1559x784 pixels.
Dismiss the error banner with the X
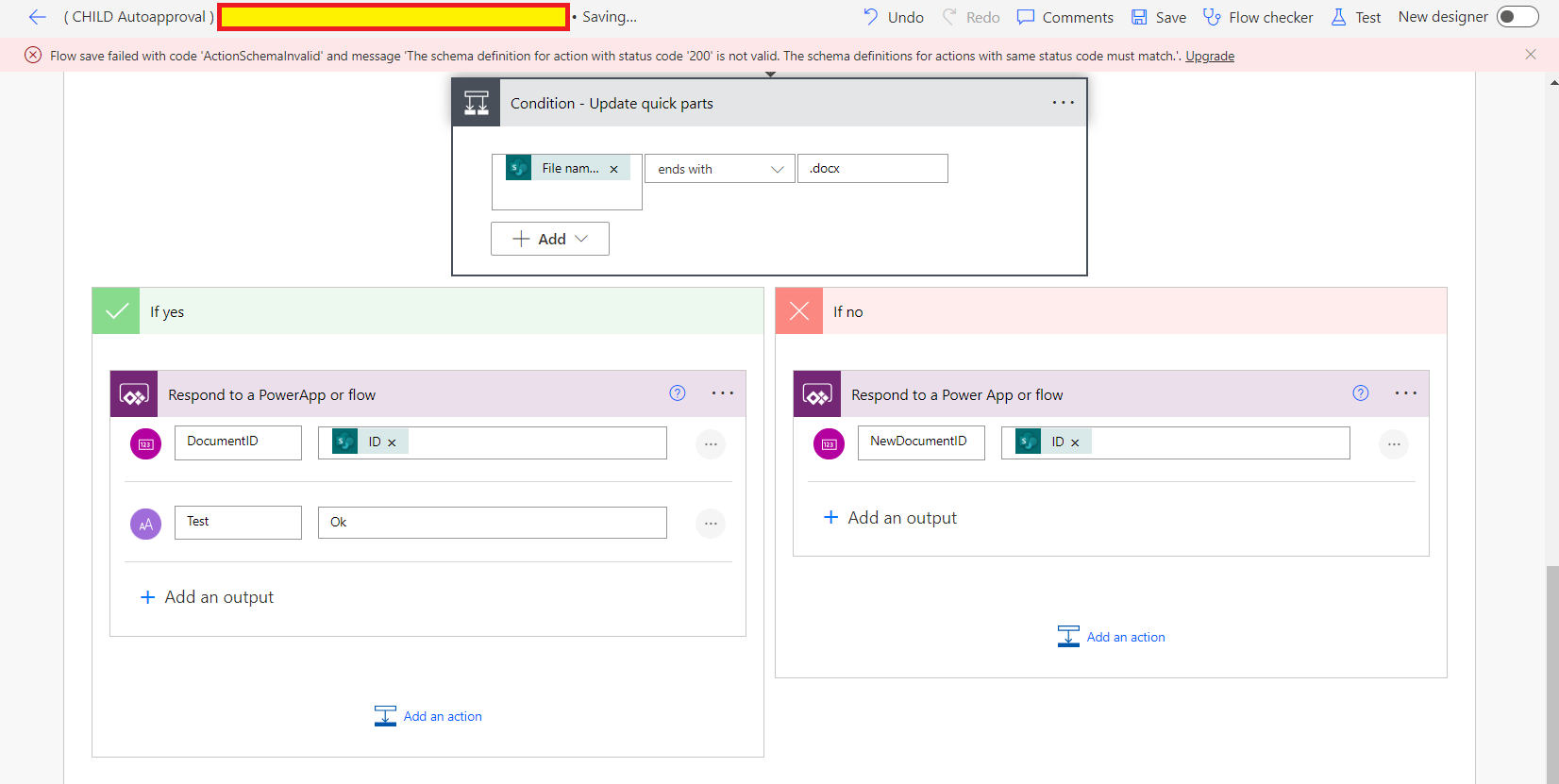(x=1531, y=55)
